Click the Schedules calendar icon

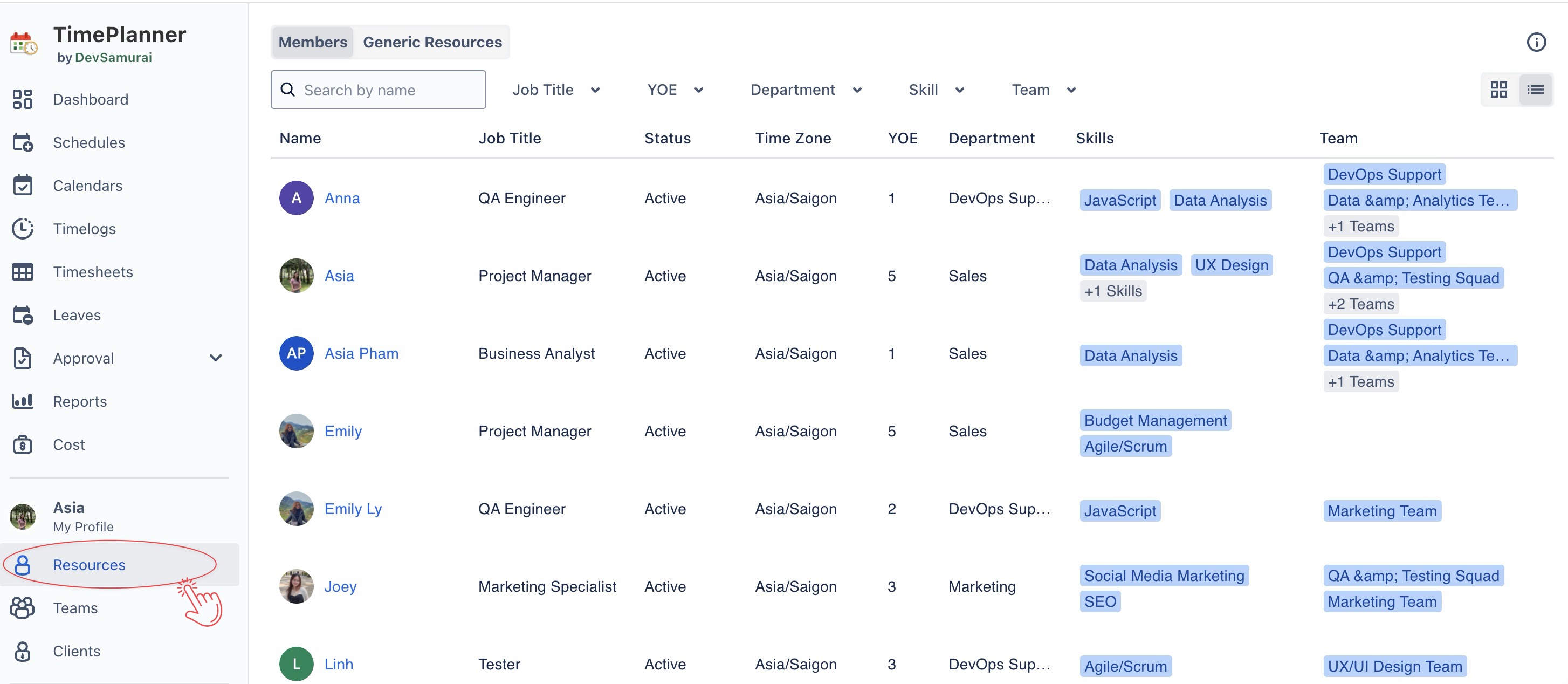point(23,142)
